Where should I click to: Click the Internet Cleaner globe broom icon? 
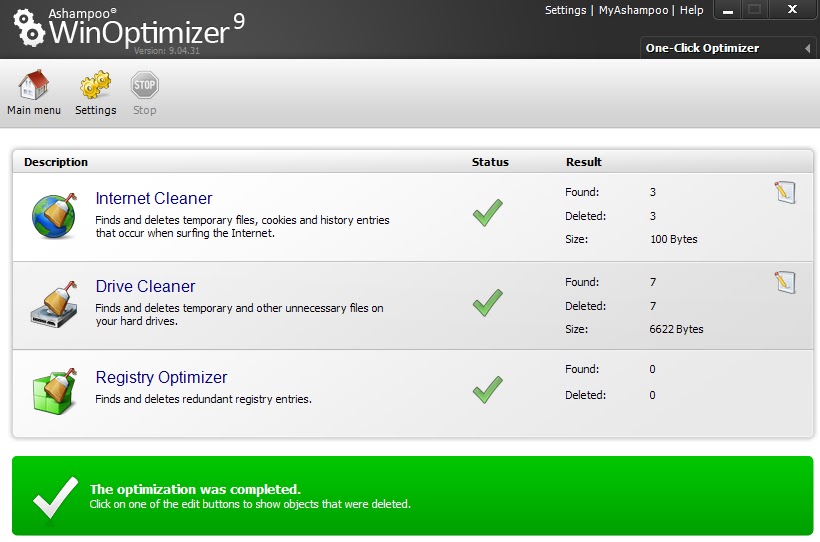click(54, 216)
